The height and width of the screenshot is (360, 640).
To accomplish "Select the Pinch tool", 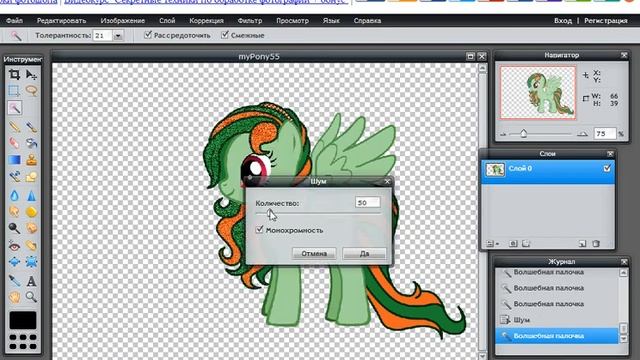I will [31, 262].
